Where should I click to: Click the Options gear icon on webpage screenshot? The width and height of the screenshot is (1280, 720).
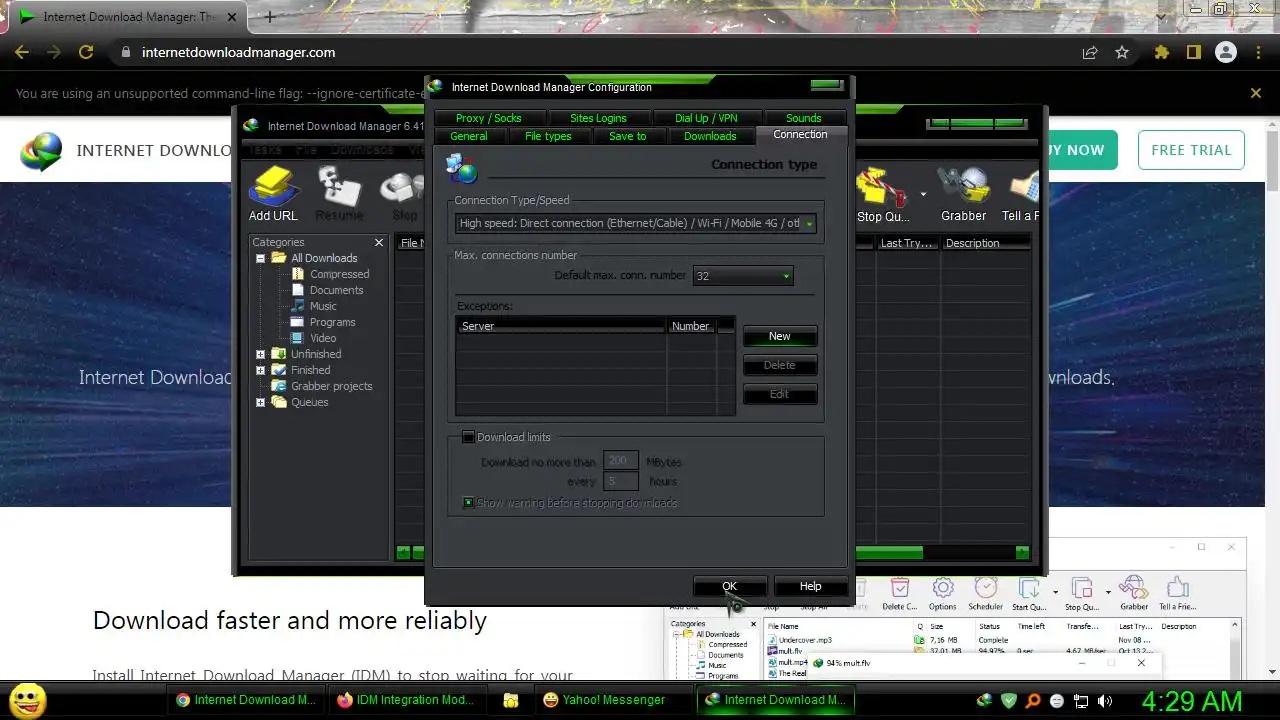pyautogui.click(x=942, y=593)
